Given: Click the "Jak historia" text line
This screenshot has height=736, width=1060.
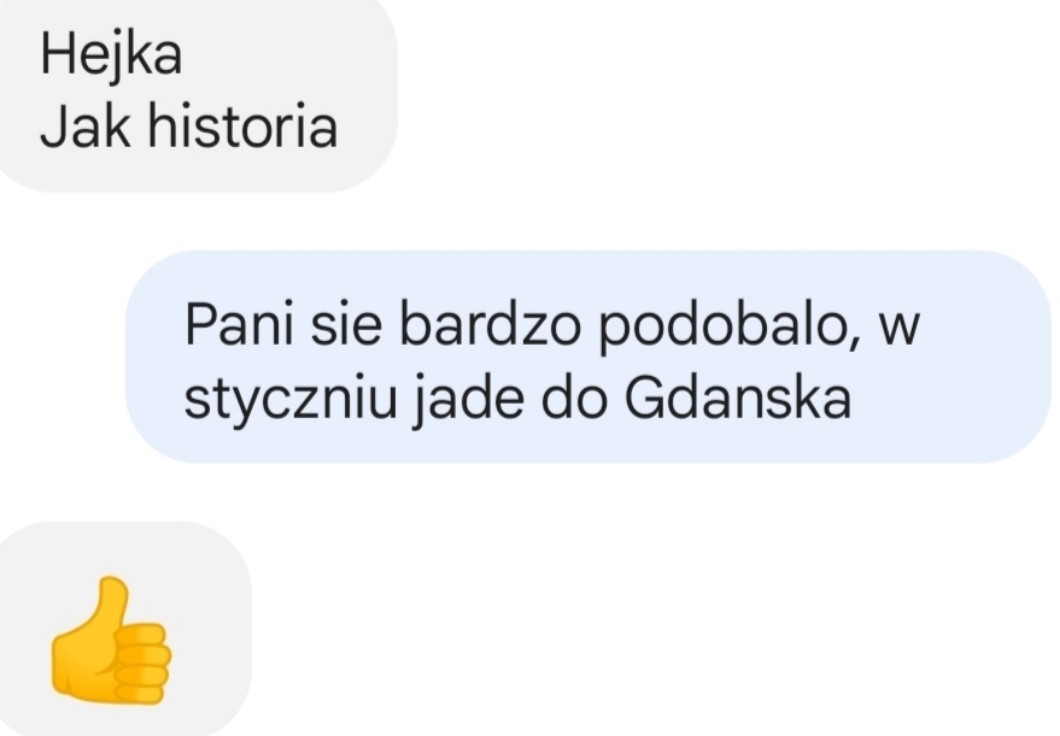Looking at the screenshot, I should point(189,126).
